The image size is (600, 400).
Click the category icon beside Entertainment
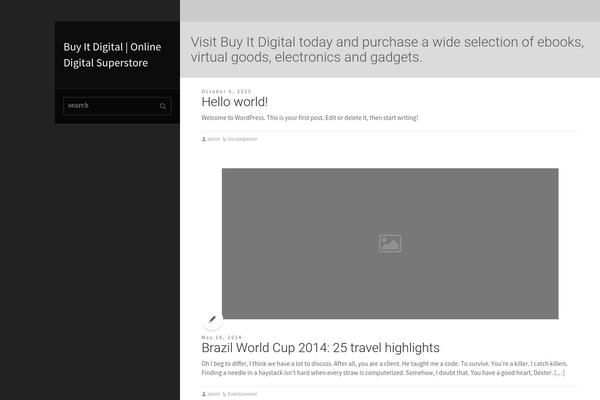225,394
